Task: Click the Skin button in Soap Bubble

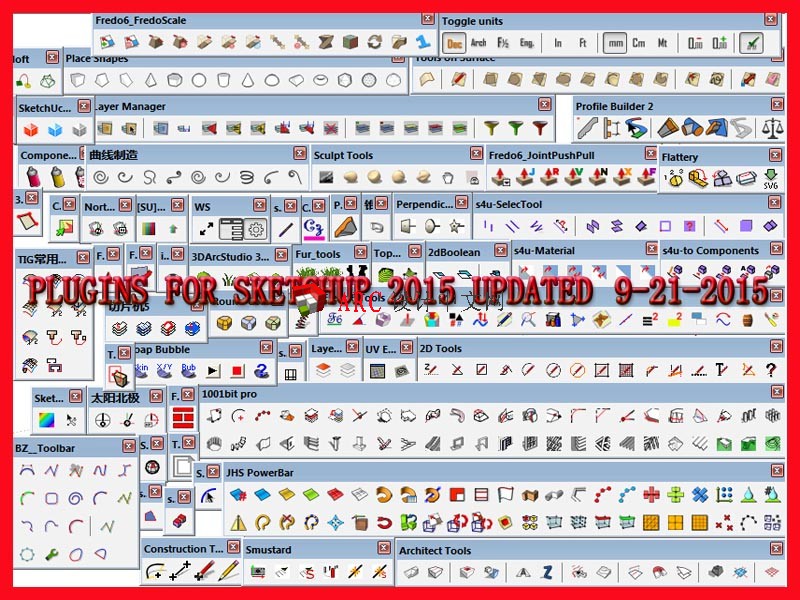Action: pos(141,370)
